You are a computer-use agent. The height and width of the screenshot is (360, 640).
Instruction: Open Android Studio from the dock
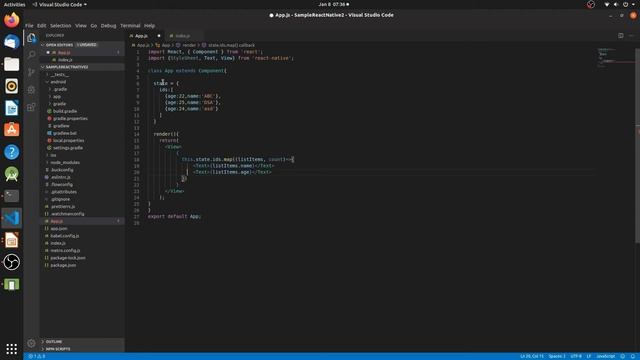[x=11, y=174]
